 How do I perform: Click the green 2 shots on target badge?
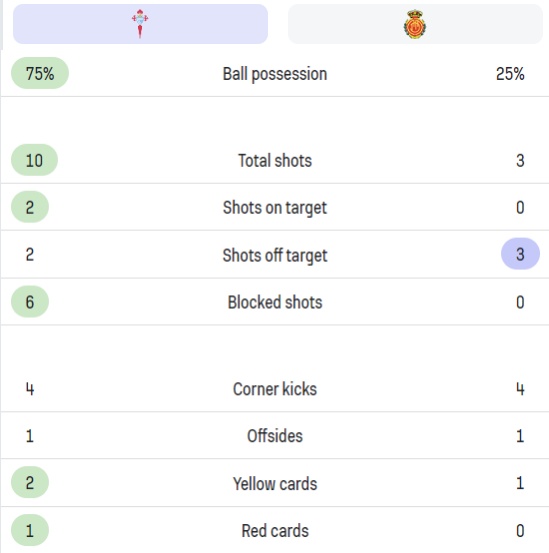tap(30, 207)
